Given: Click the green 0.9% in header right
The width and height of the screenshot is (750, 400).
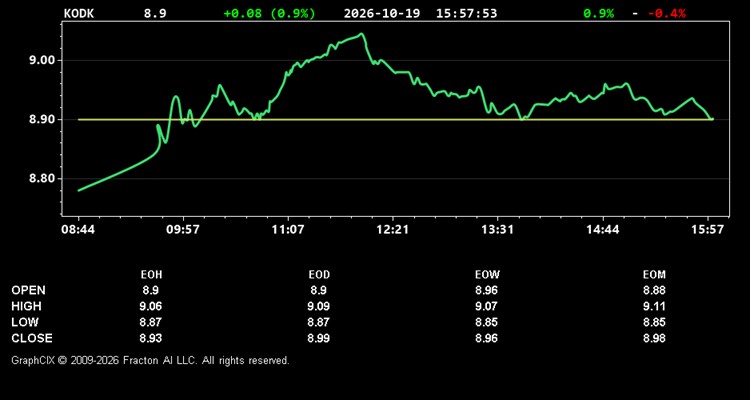Looking at the screenshot, I should (598, 13).
